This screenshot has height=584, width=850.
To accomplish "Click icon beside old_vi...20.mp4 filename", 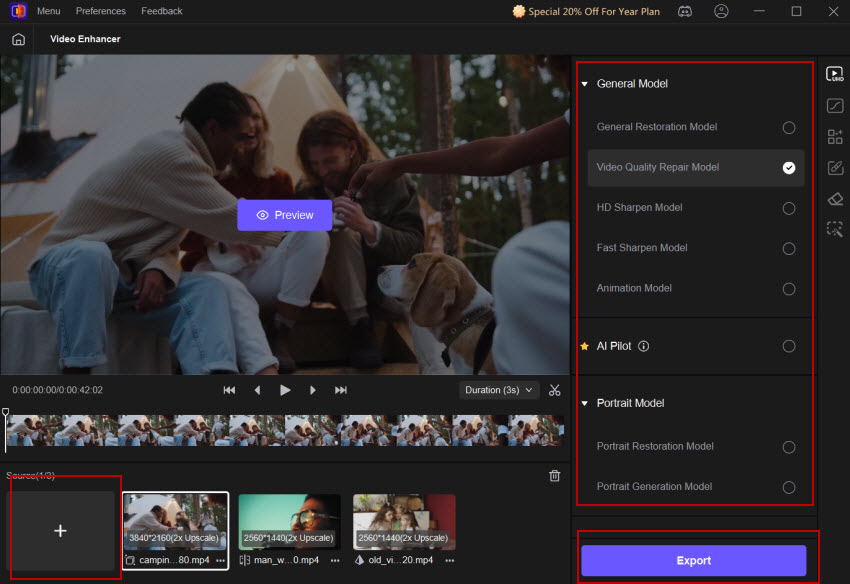I will coord(359,560).
